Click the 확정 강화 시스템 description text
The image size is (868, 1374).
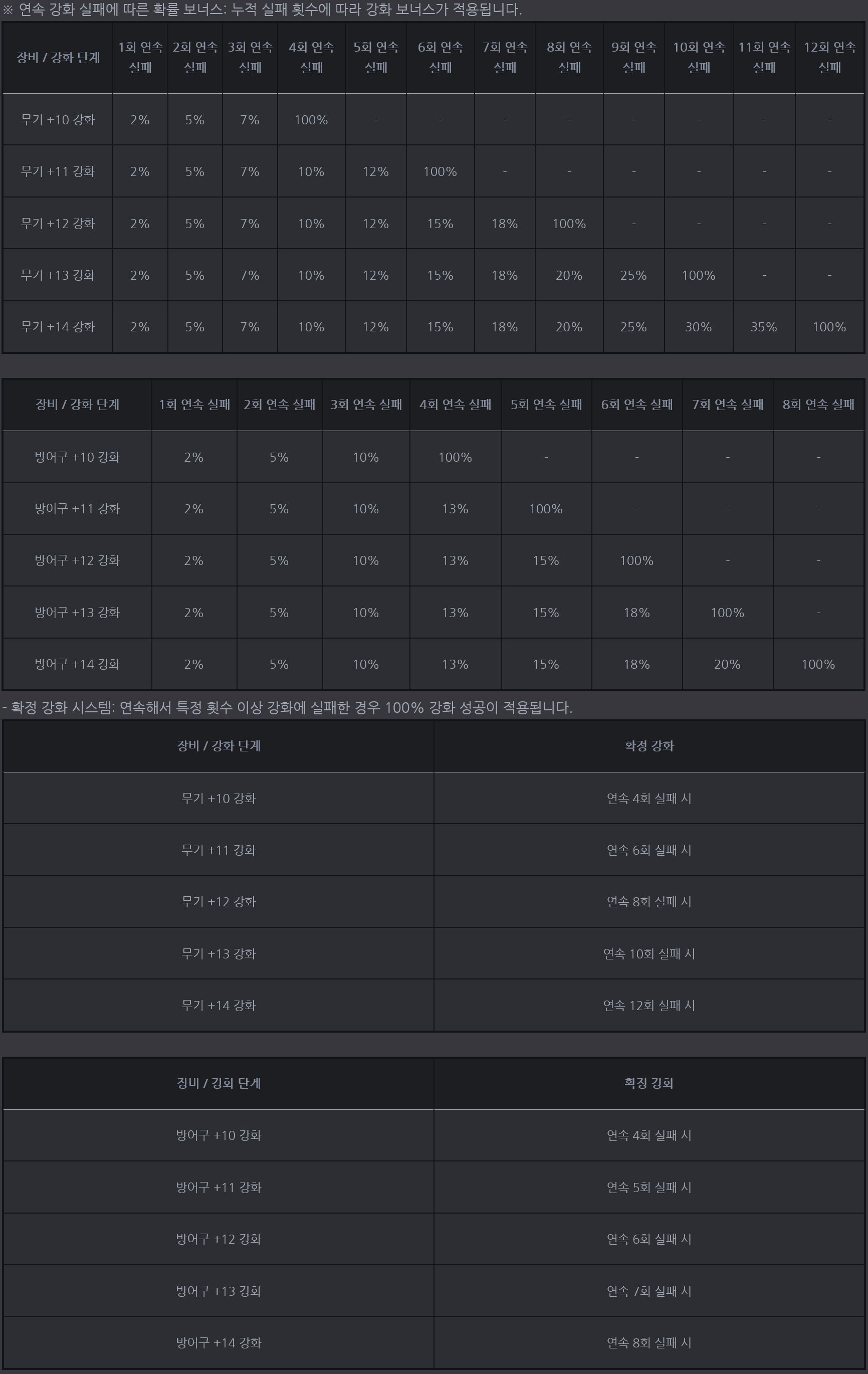pyautogui.click(x=287, y=707)
